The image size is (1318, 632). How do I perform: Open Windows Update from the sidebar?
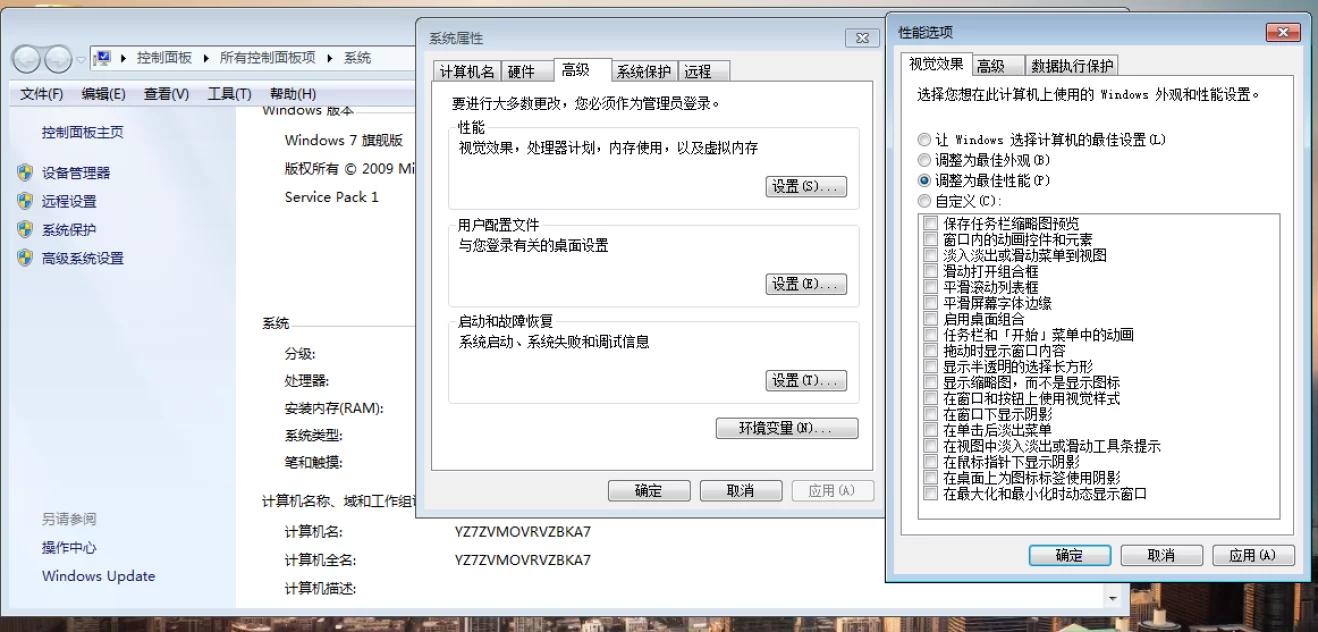pyautogui.click(x=97, y=576)
